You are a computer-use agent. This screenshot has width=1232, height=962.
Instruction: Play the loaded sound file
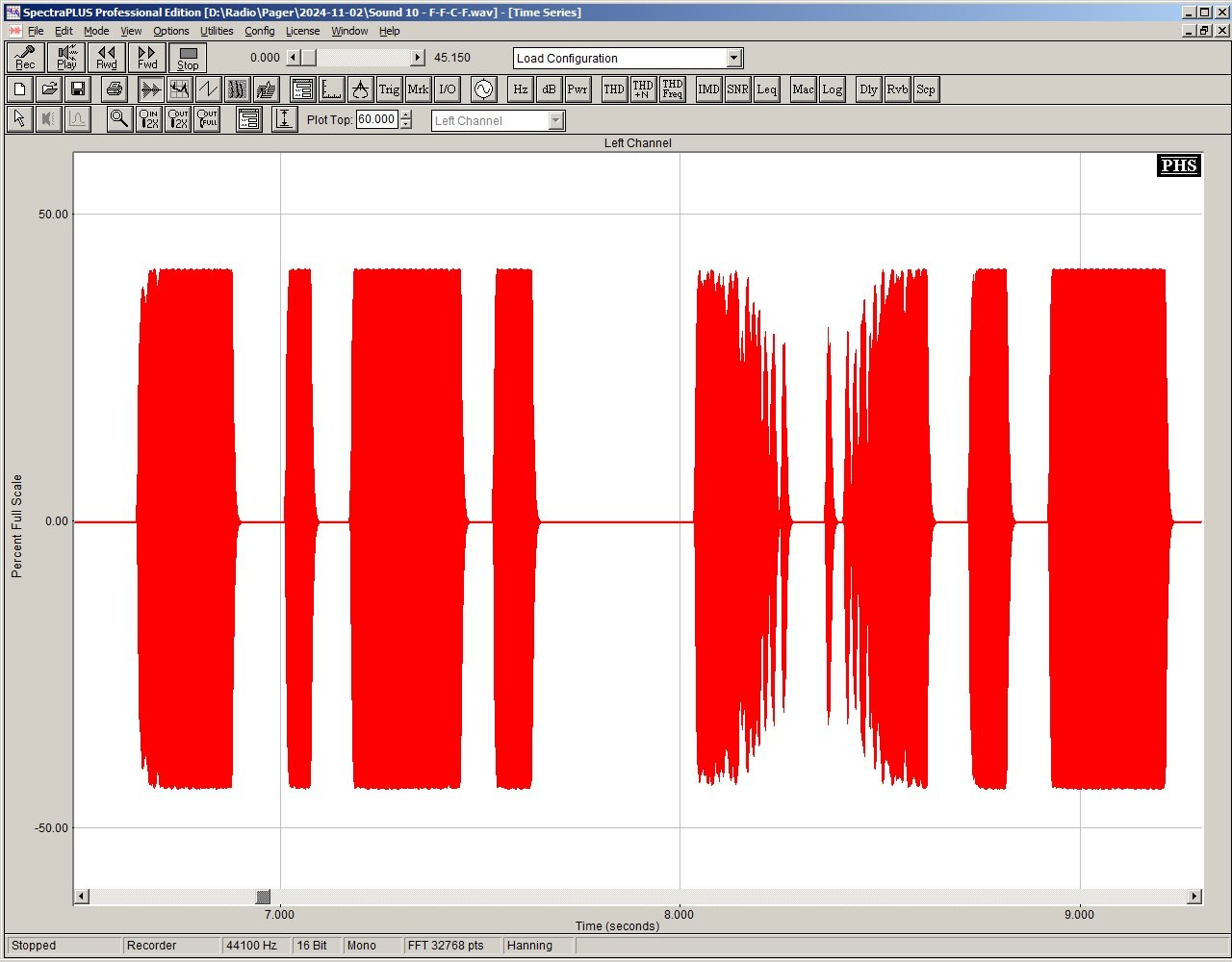click(x=66, y=58)
